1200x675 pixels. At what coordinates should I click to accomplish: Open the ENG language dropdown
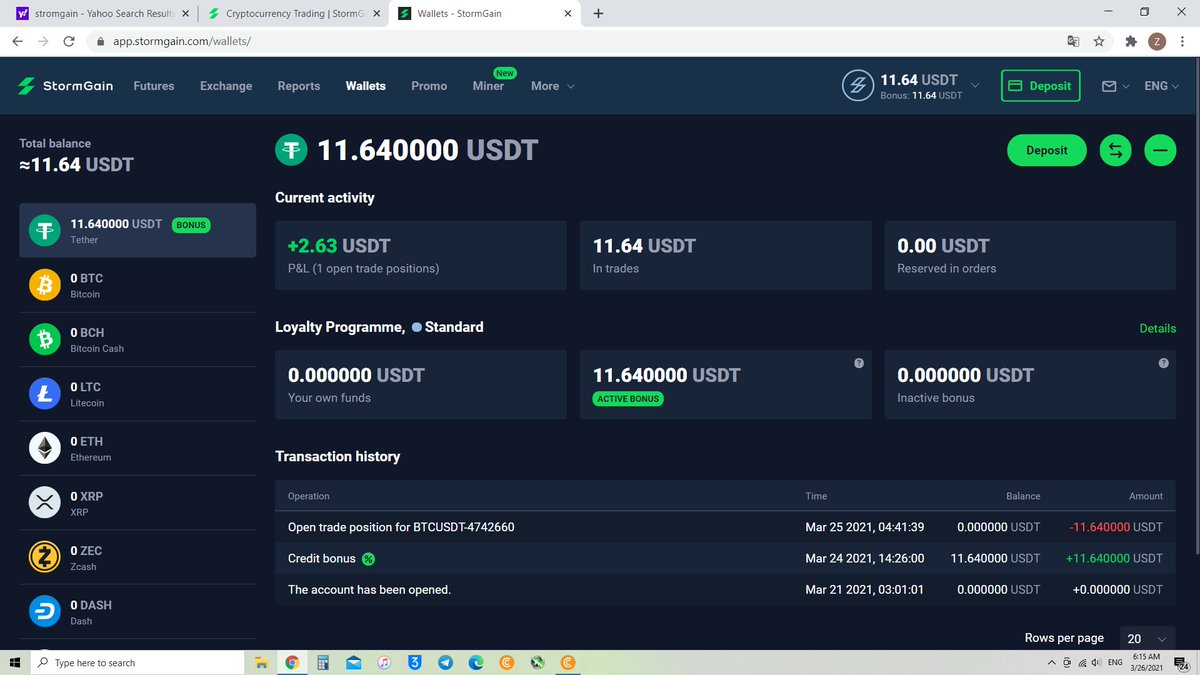click(x=1160, y=86)
